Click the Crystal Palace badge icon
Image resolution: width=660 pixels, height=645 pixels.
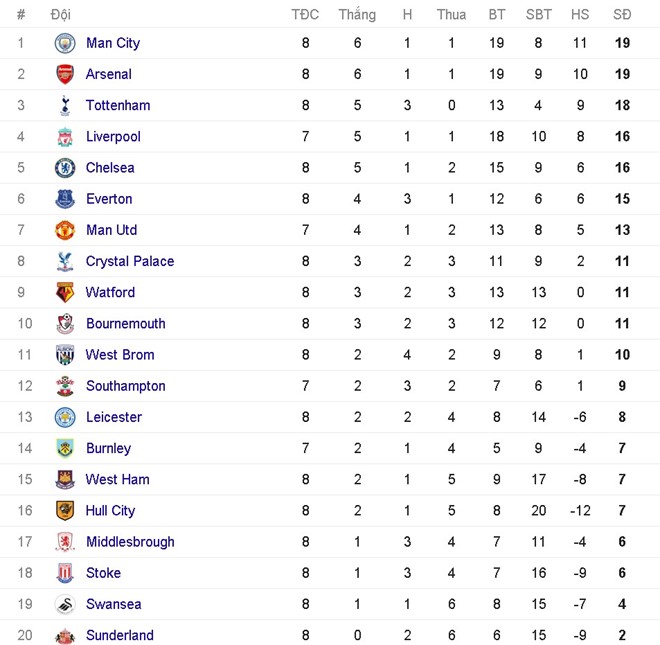[65, 261]
